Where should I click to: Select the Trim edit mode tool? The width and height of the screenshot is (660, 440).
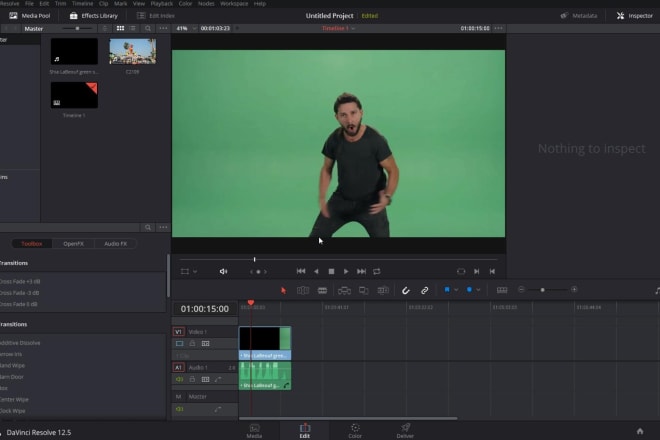(x=303, y=290)
